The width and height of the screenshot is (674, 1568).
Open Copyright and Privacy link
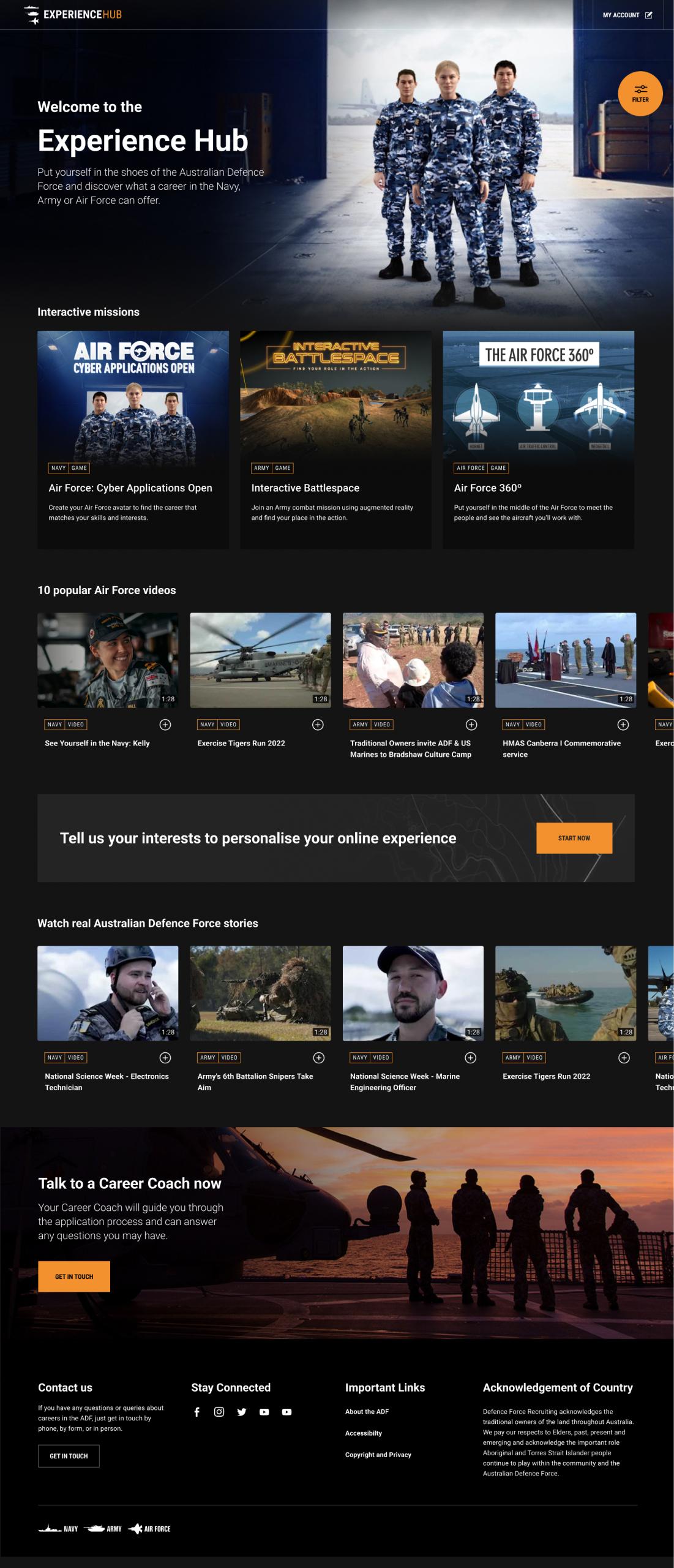coord(378,1455)
